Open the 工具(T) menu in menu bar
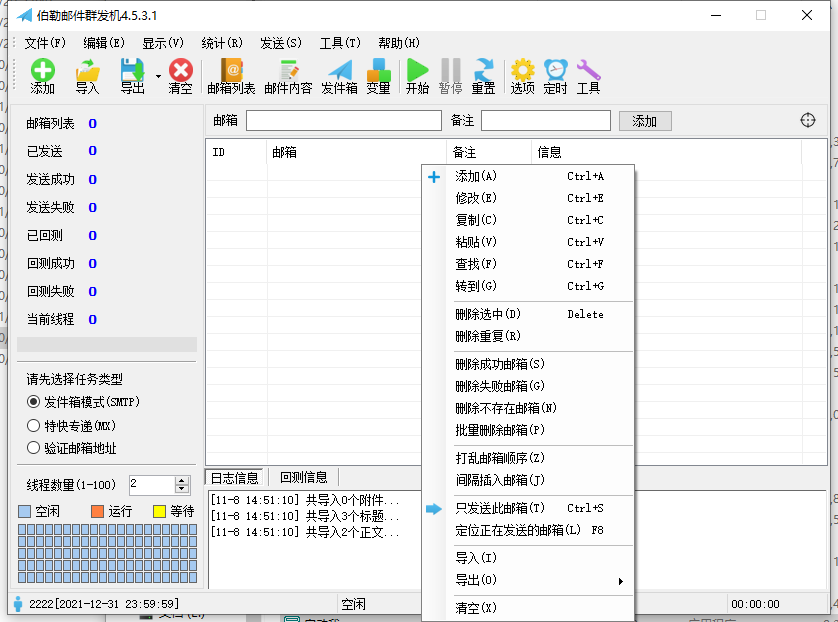This screenshot has height=622, width=838. point(340,43)
